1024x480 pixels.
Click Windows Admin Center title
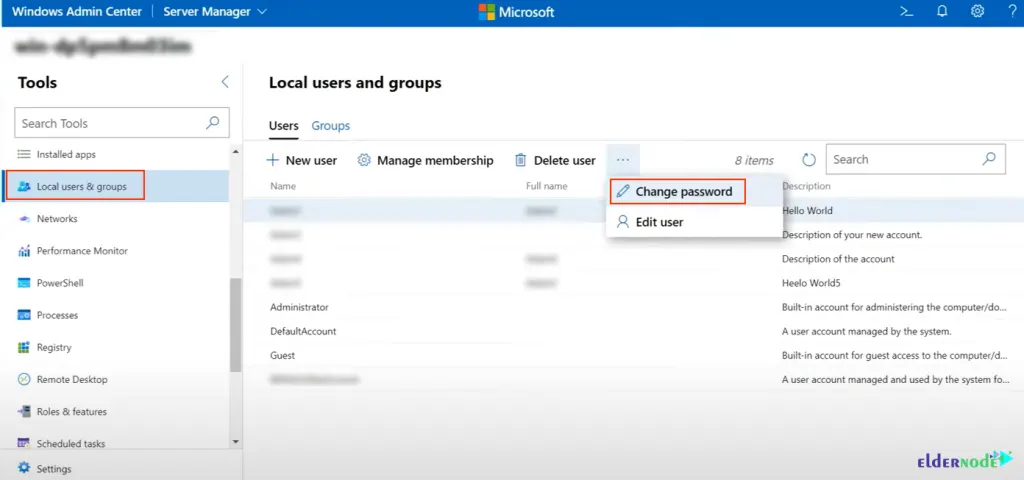pos(76,12)
